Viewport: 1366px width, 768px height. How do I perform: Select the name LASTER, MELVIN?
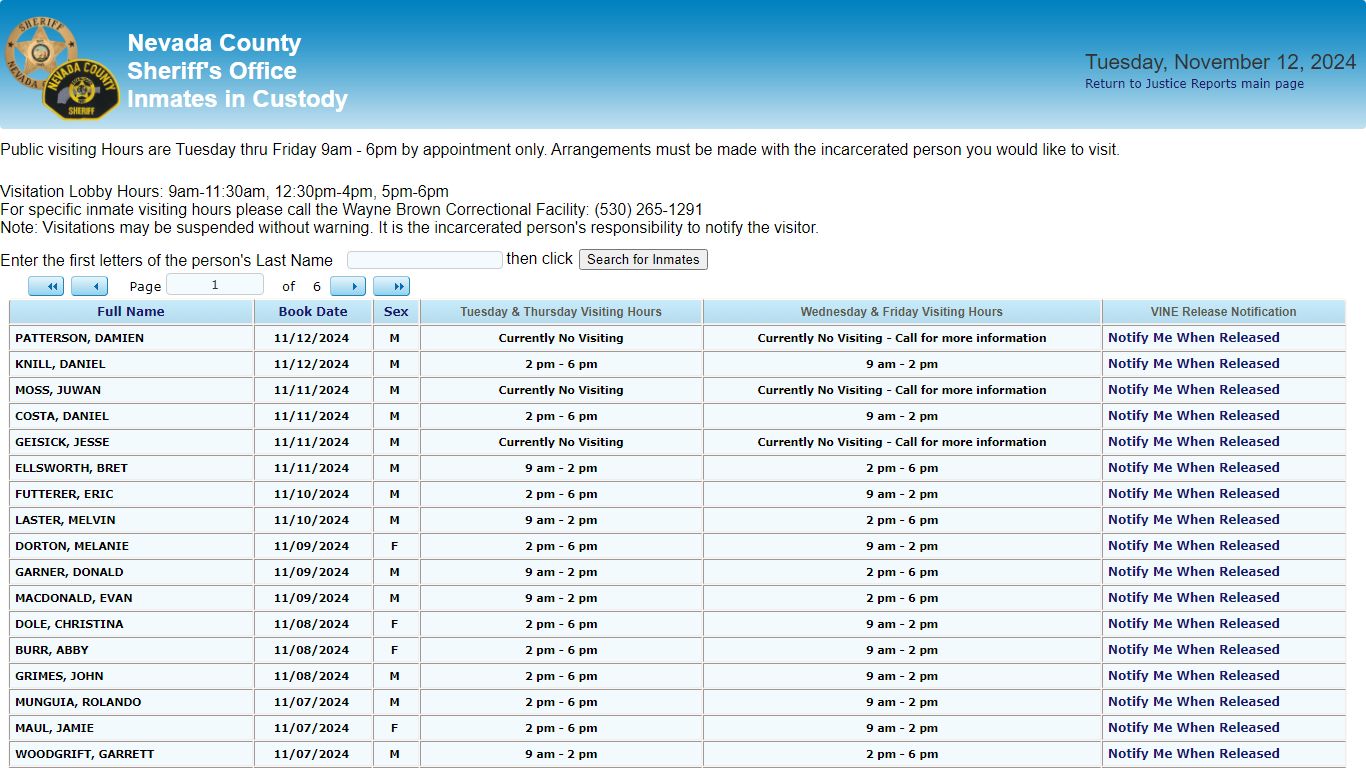click(65, 520)
